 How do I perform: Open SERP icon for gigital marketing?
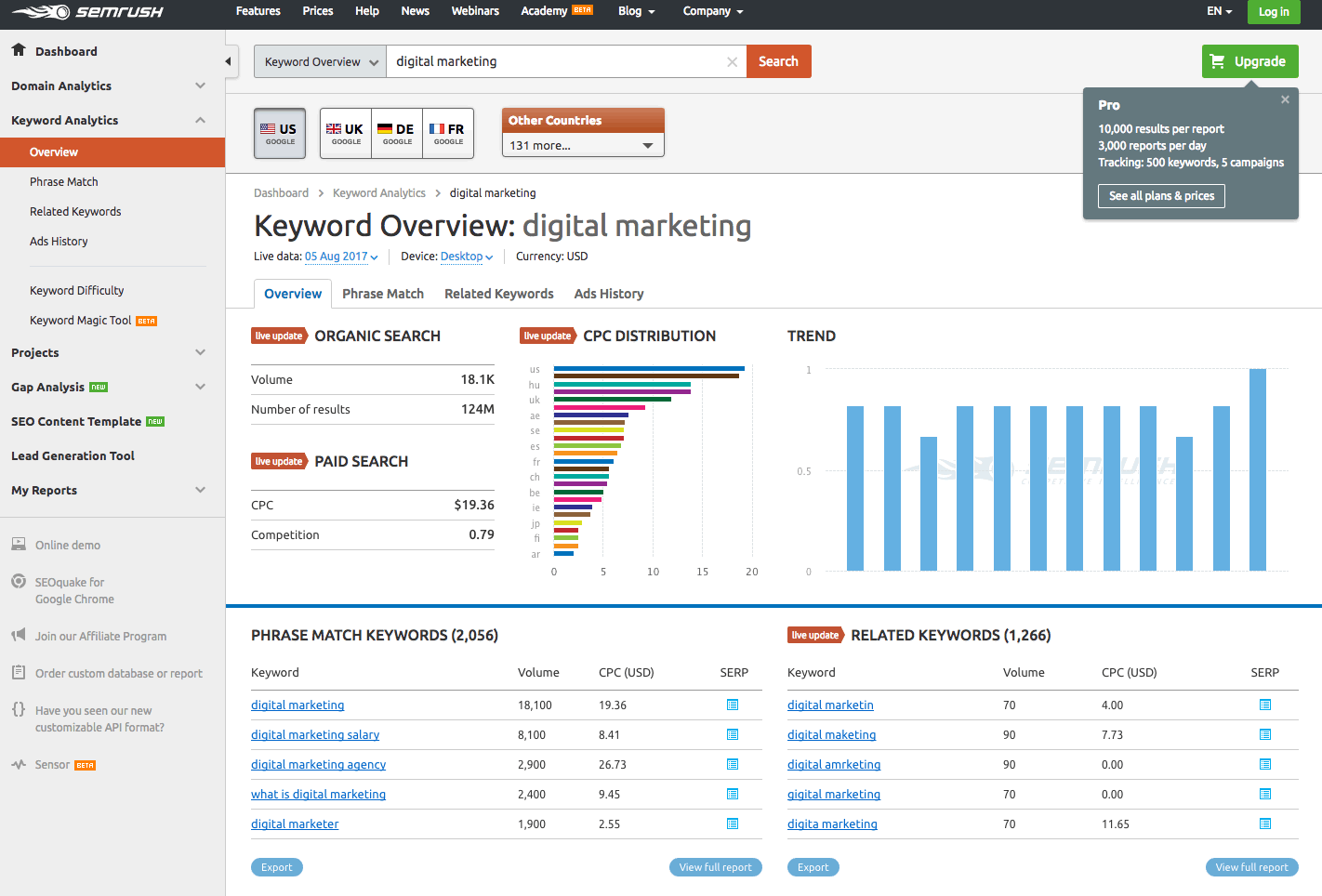click(x=1265, y=795)
